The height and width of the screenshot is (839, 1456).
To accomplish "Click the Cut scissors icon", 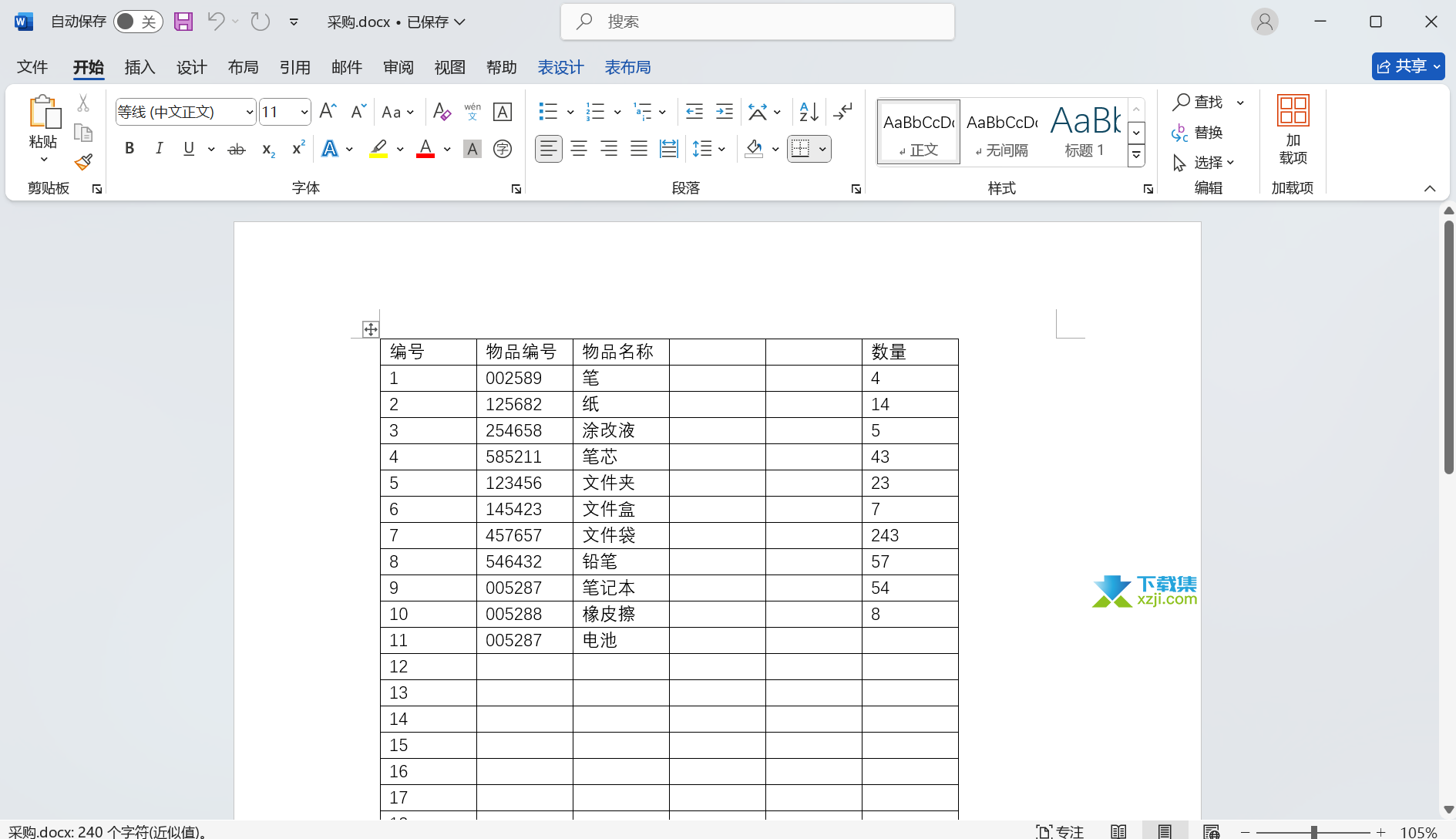I will 83,103.
